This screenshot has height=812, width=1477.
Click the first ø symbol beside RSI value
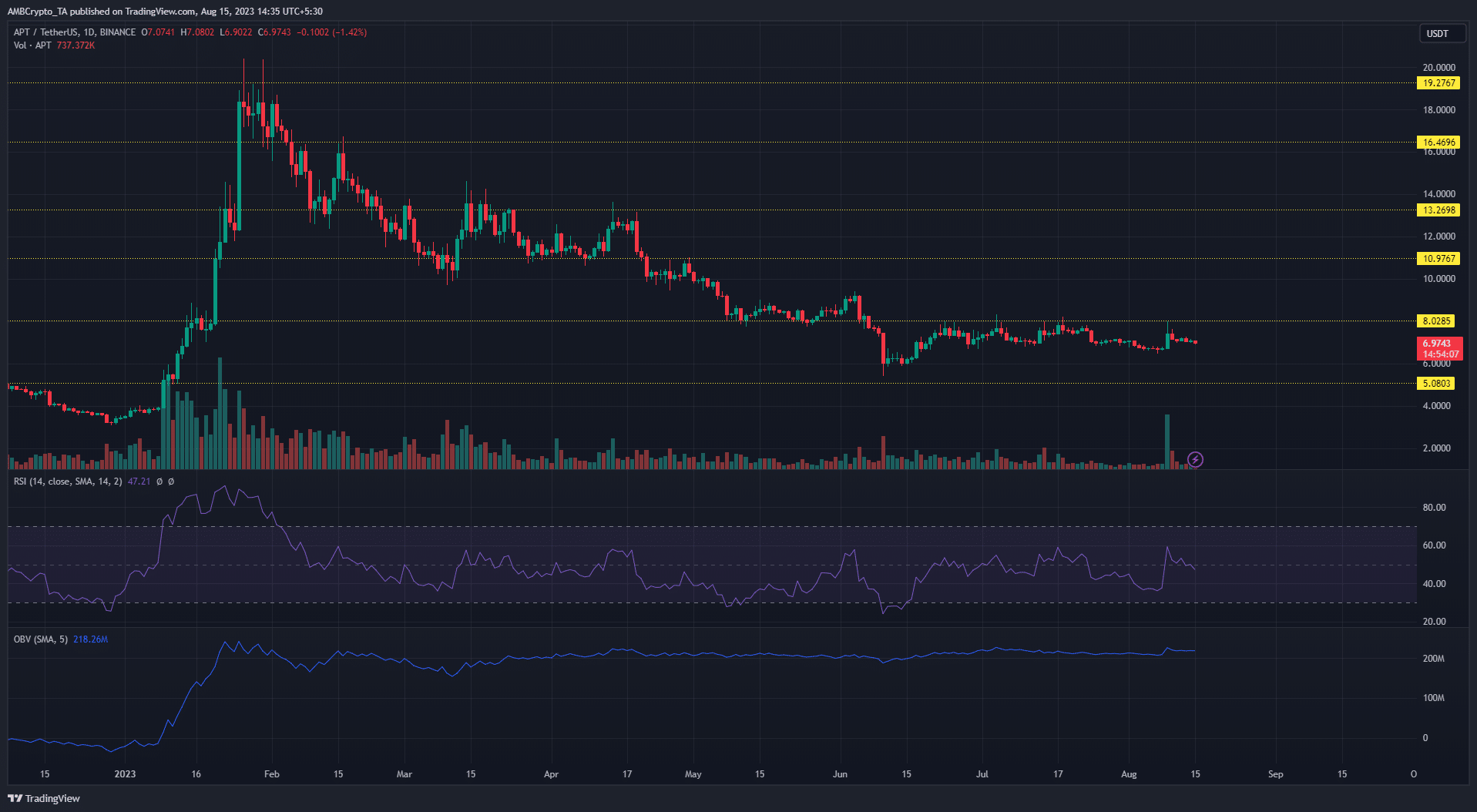click(x=159, y=481)
